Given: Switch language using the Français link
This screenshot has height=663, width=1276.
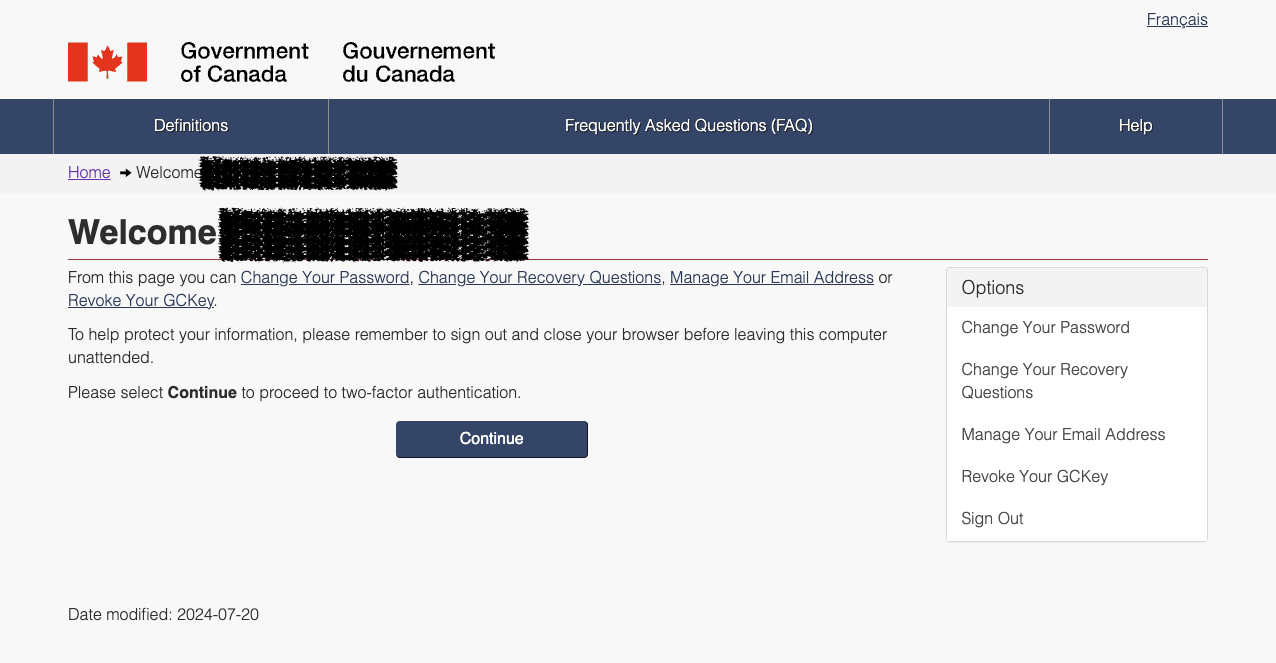Looking at the screenshot, I should click(x=1177, y=20).
